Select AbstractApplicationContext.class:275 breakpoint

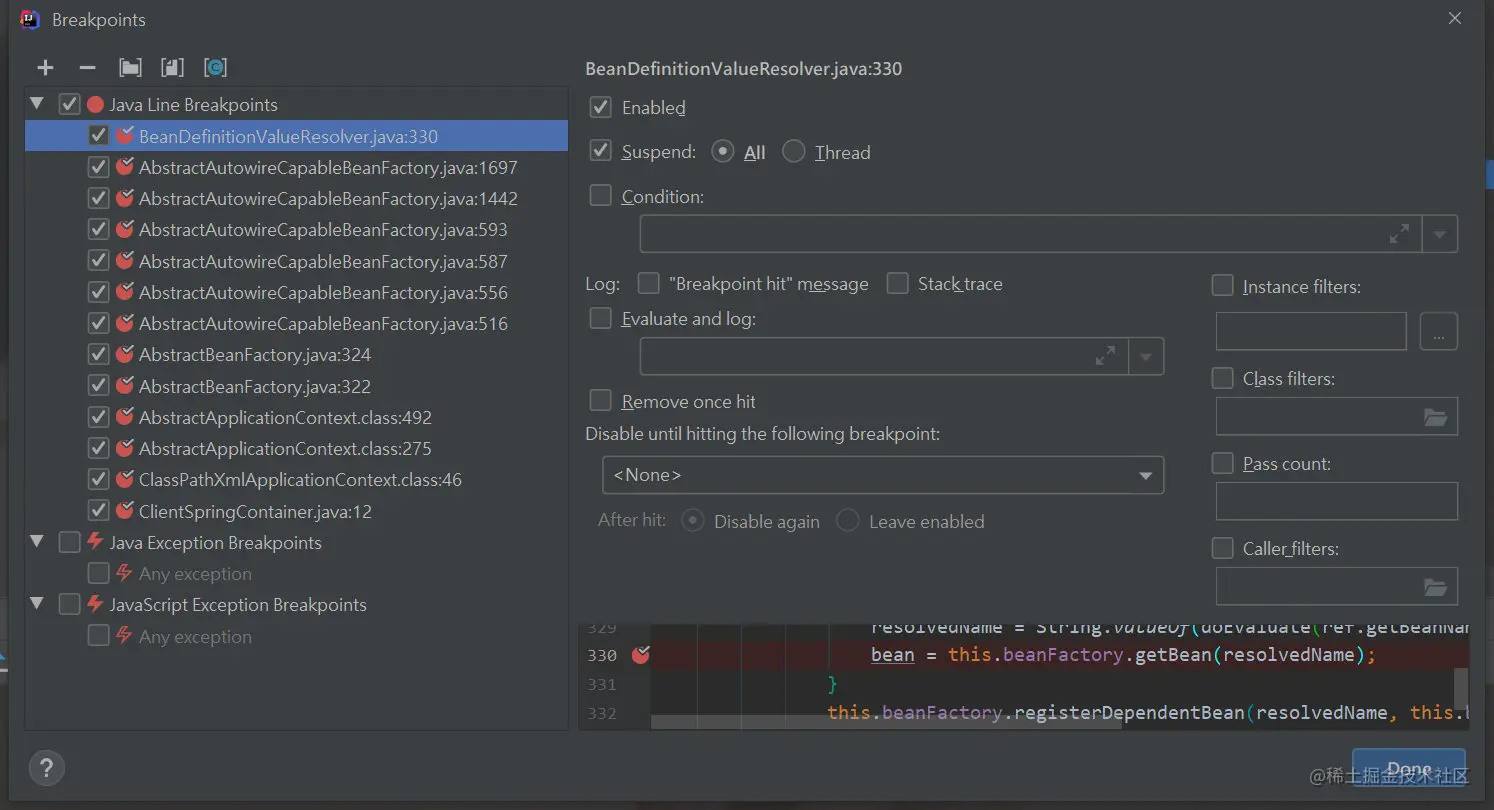pos(285,448)
